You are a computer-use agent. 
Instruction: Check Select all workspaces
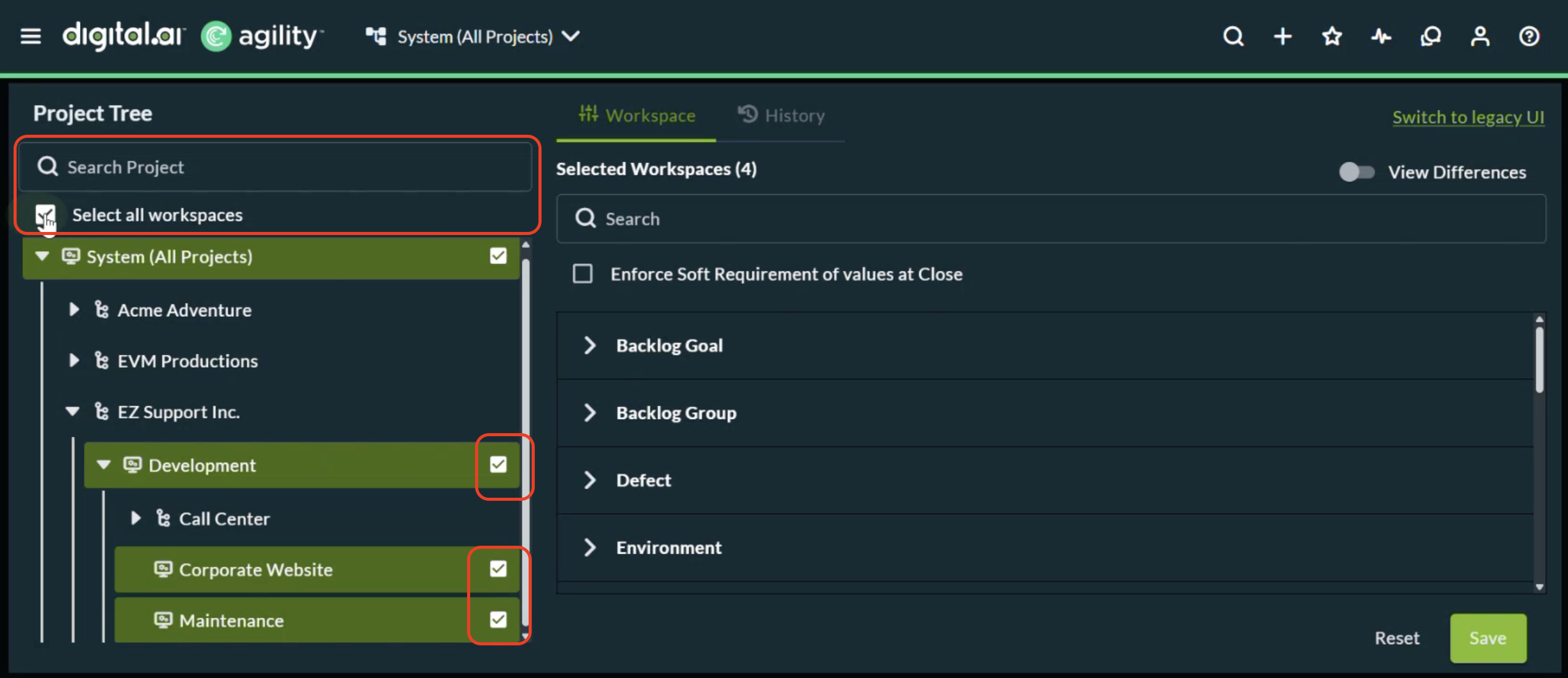point(46,214)
